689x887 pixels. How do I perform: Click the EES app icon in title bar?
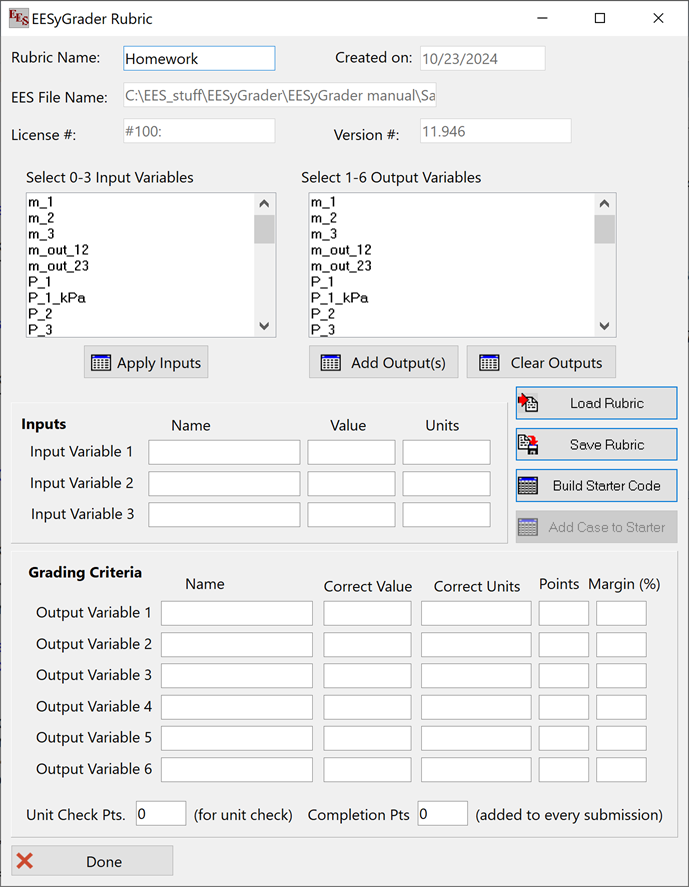18,18
